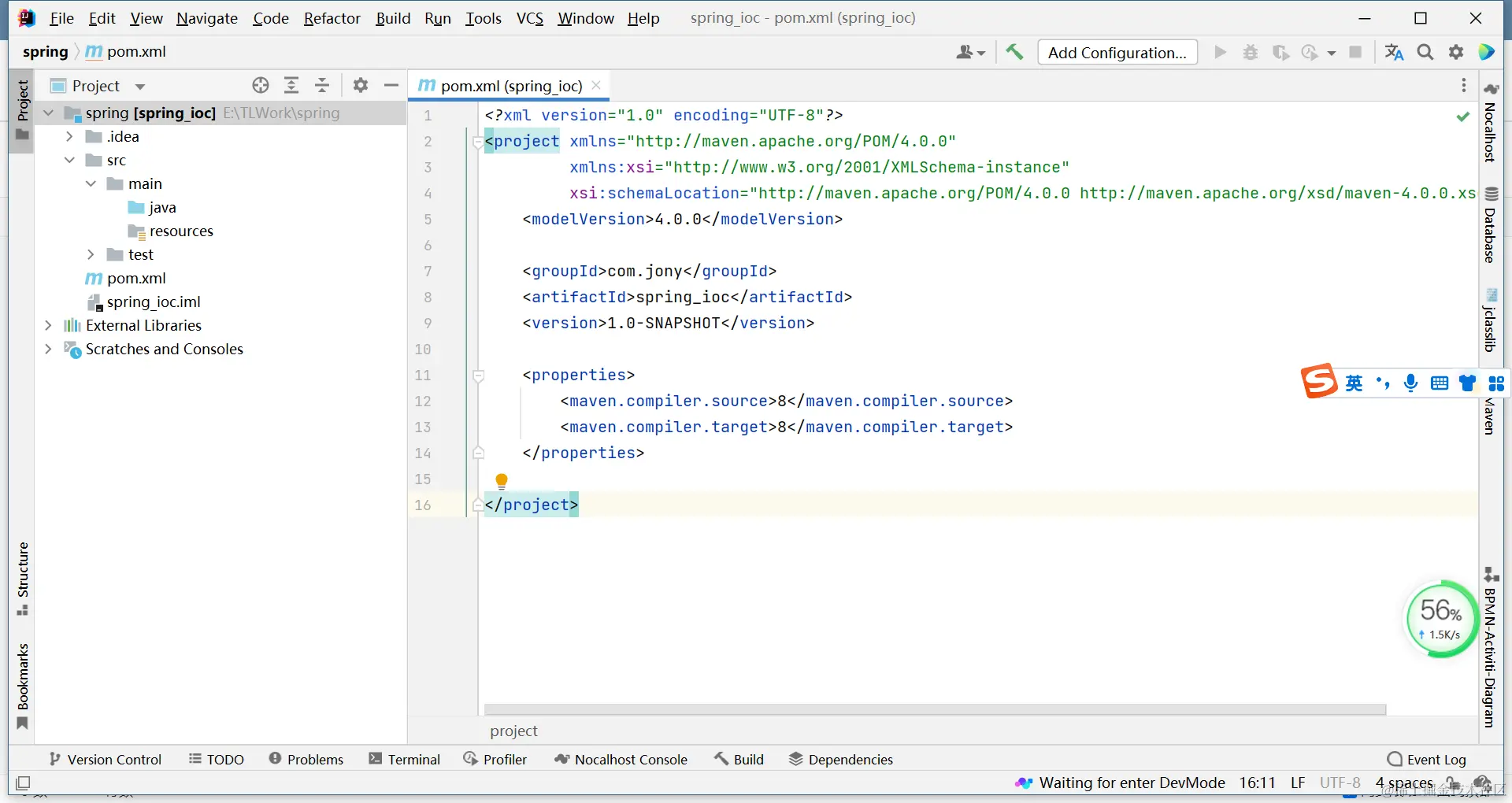Click the Sogou input method S logo
Screen dimensions: 1512x803
(x=1319, y=382)
